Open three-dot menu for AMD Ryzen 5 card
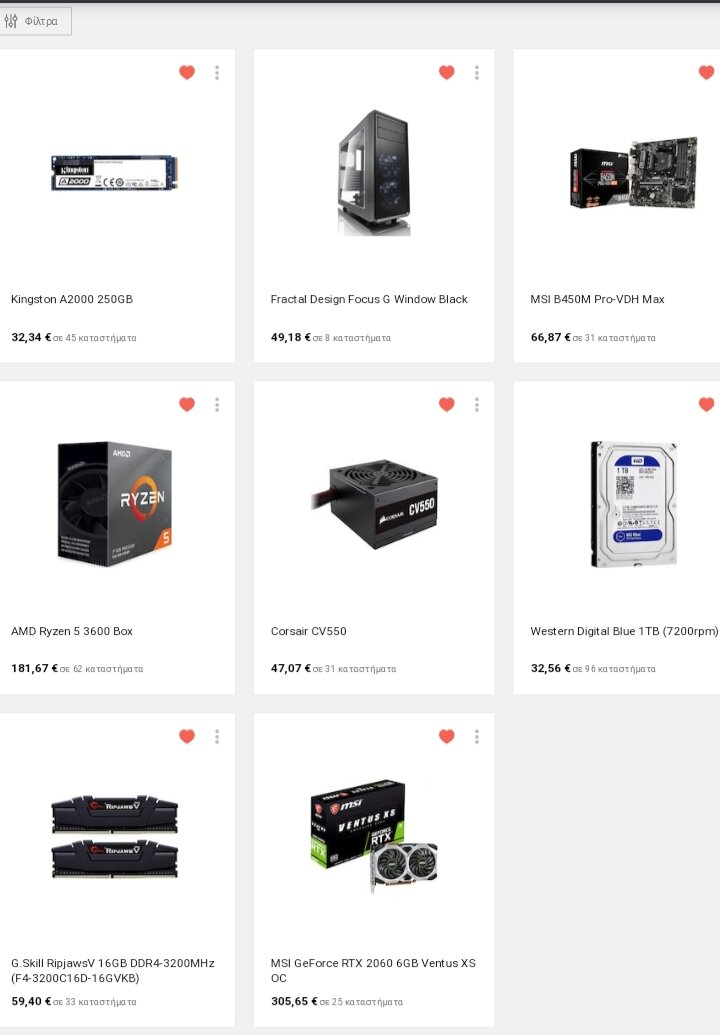The height and width of the screenshot is (1035, 720). click(217, 405)
